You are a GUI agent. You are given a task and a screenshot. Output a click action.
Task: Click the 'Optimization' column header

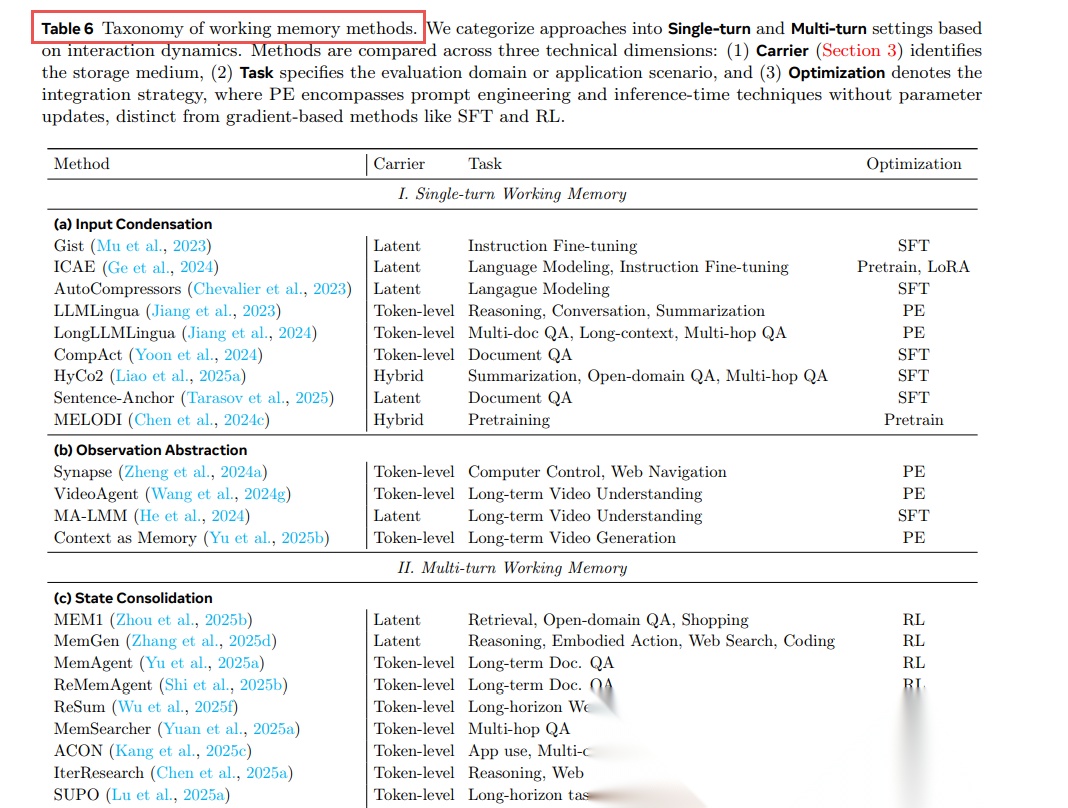(913, 164)
